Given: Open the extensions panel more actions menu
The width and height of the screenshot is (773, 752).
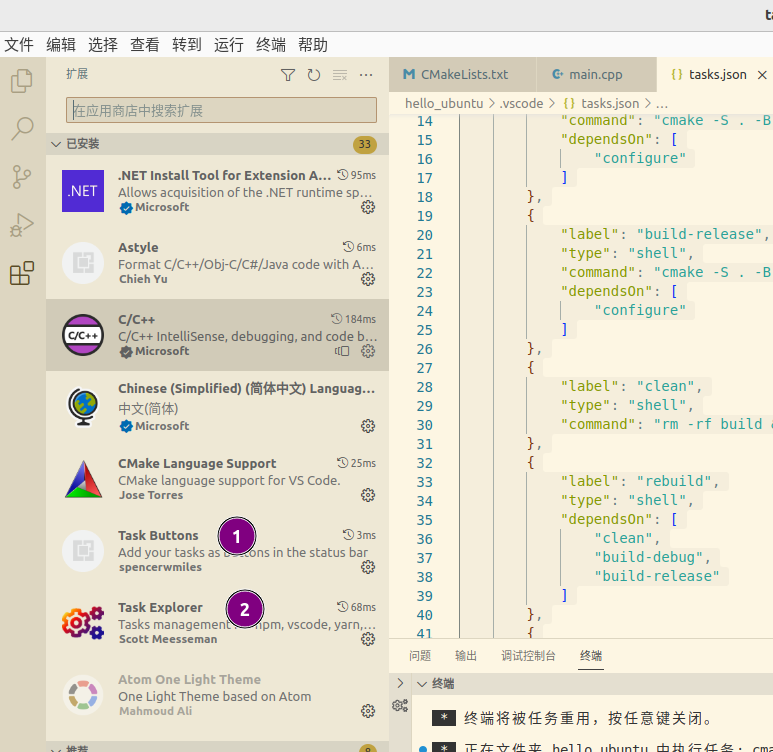Looking at the screenshot, I should click(366, 75).
